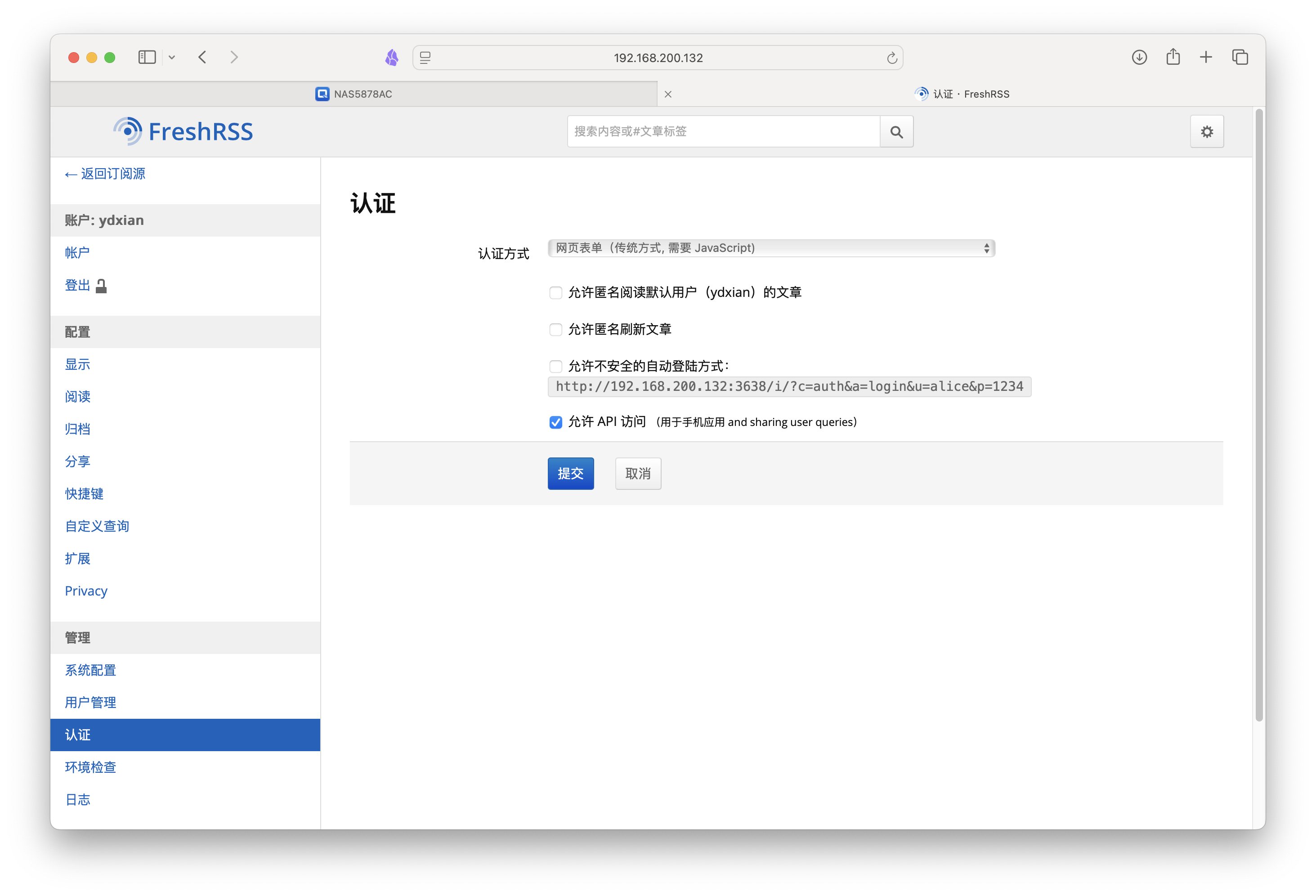Open 分享 settings
Image resolution: width=1316 pixels, height=896 pixels.
tap(77, 461)
